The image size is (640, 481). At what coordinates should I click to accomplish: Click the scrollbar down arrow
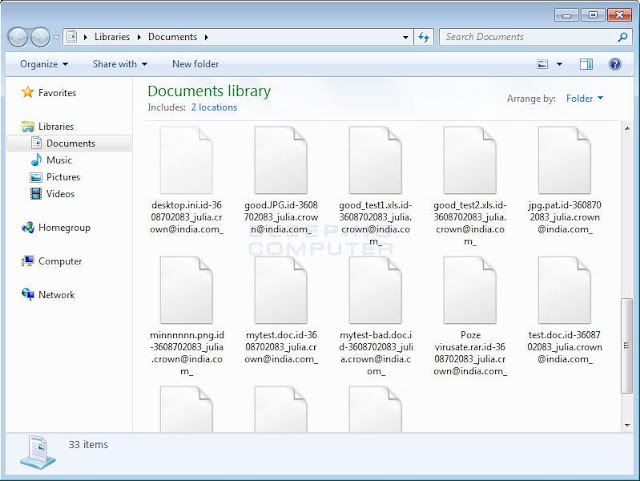click(627, 425)
